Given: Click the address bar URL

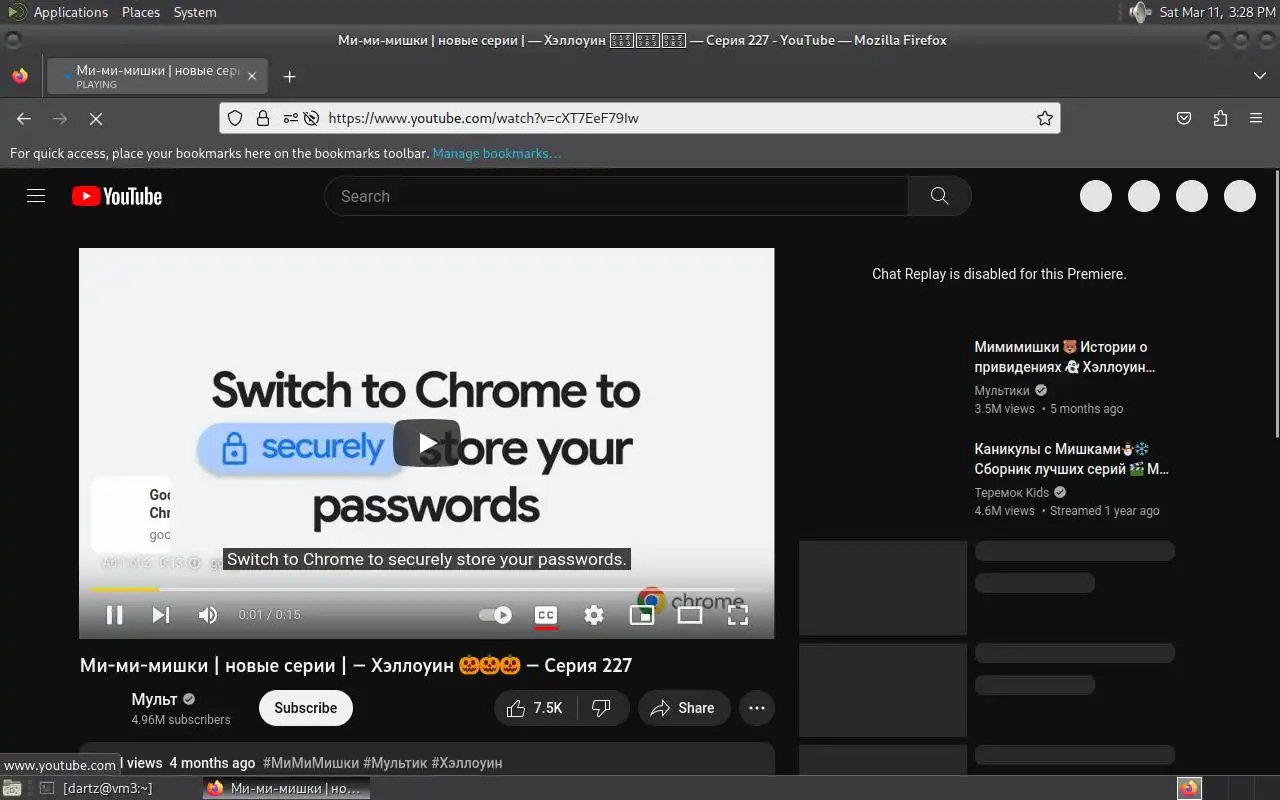Looking at the screenshot, I should pos(483,118).
